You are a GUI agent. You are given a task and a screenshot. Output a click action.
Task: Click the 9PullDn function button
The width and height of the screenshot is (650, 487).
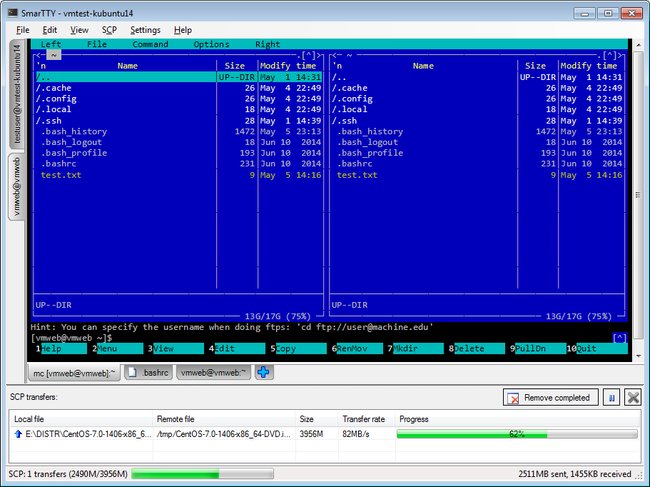tap(538, 349)
